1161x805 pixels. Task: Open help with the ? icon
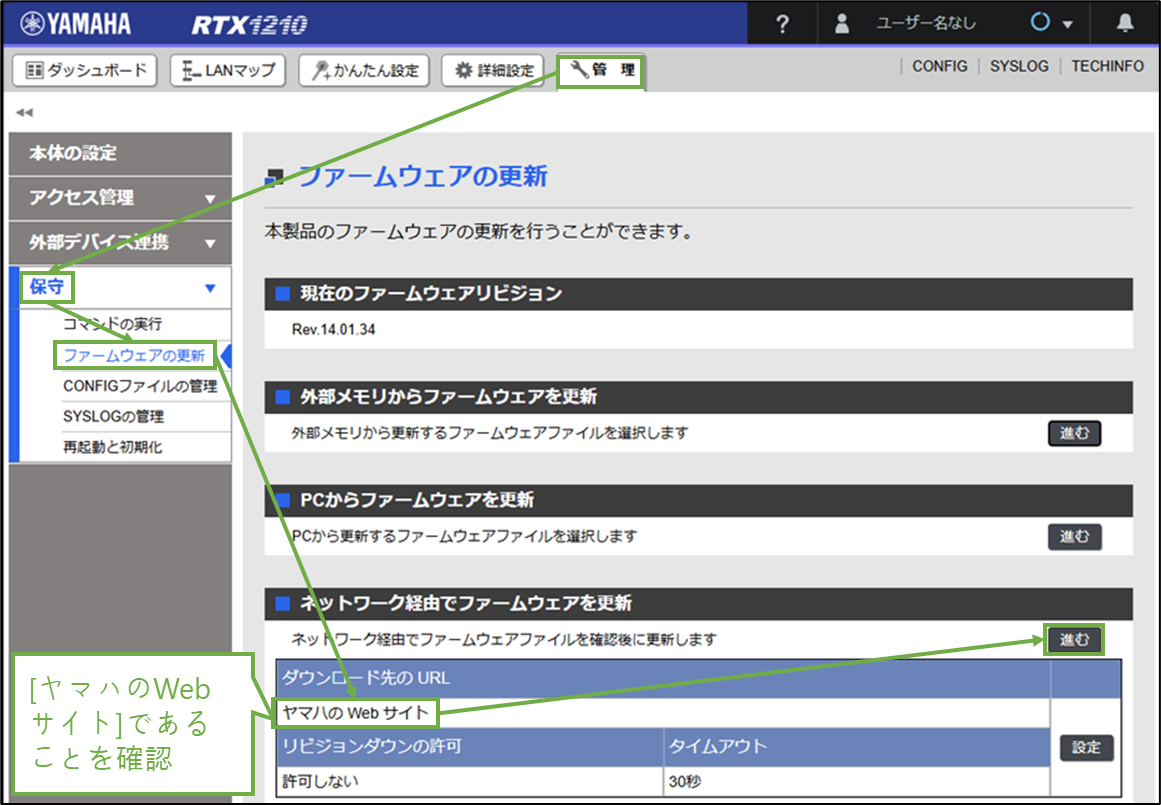click(x=781, y=22)
